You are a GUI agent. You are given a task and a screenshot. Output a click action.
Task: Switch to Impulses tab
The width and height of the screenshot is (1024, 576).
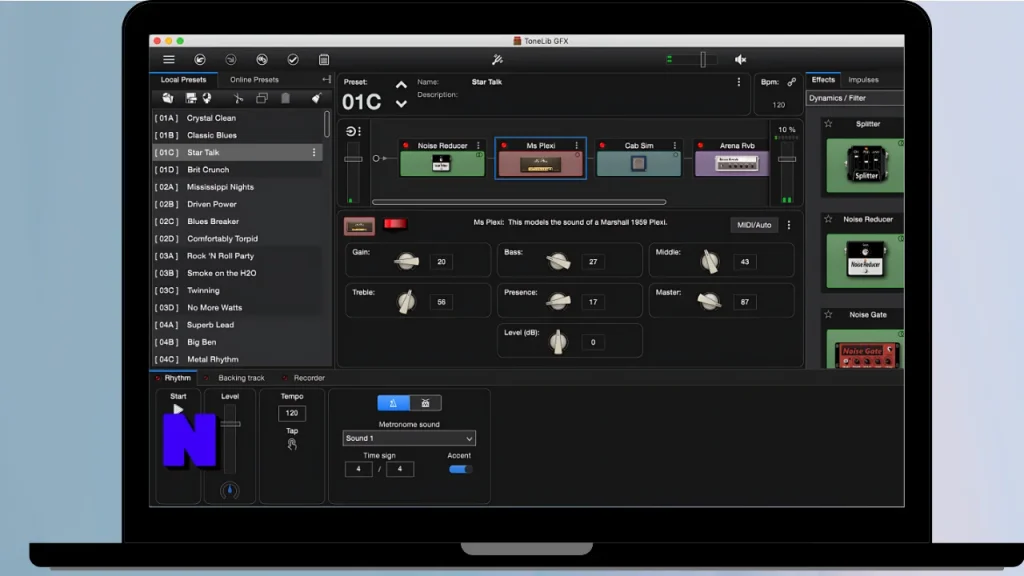point(863,80)
